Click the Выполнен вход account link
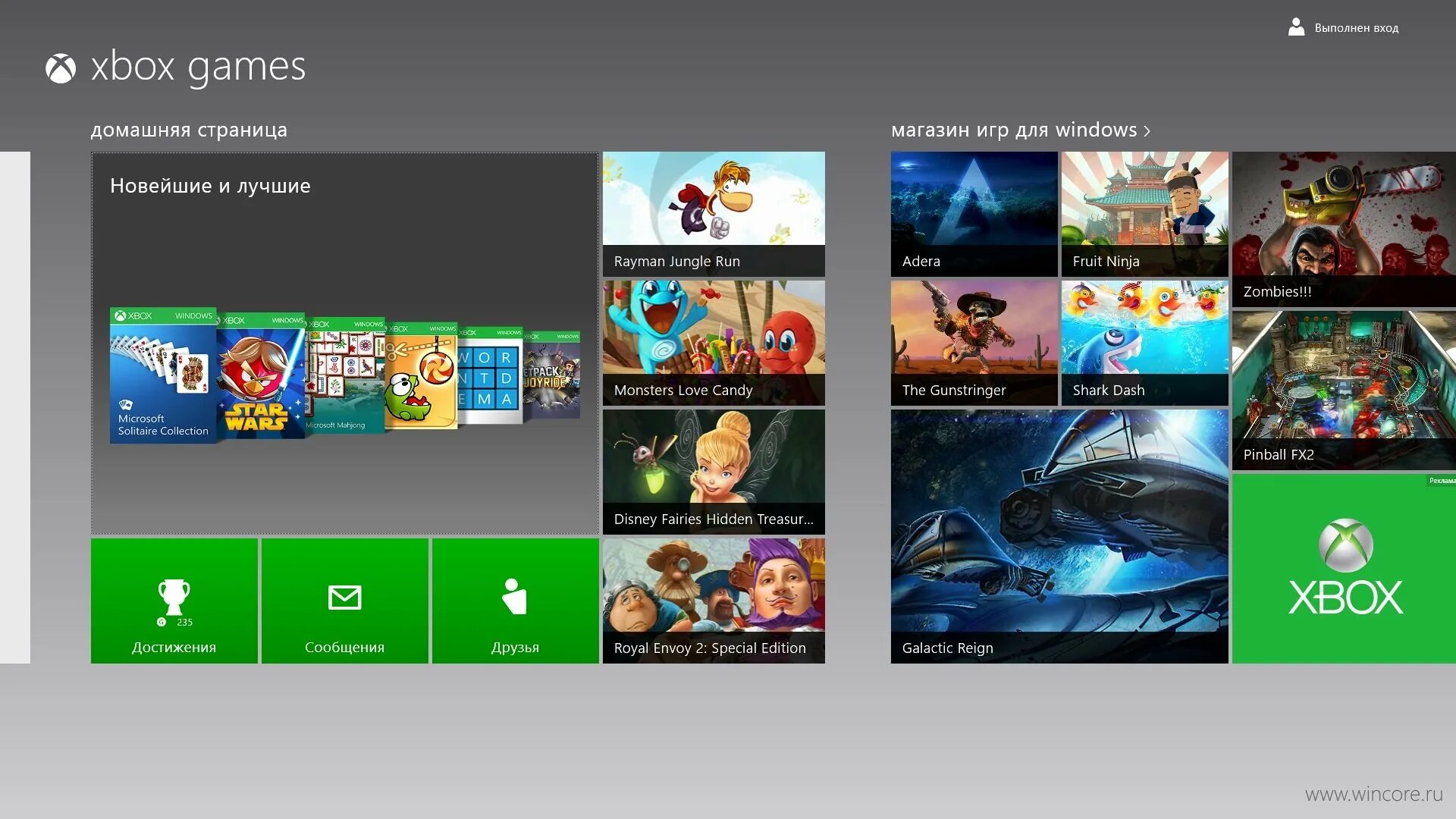 (x=1356, y=28)
